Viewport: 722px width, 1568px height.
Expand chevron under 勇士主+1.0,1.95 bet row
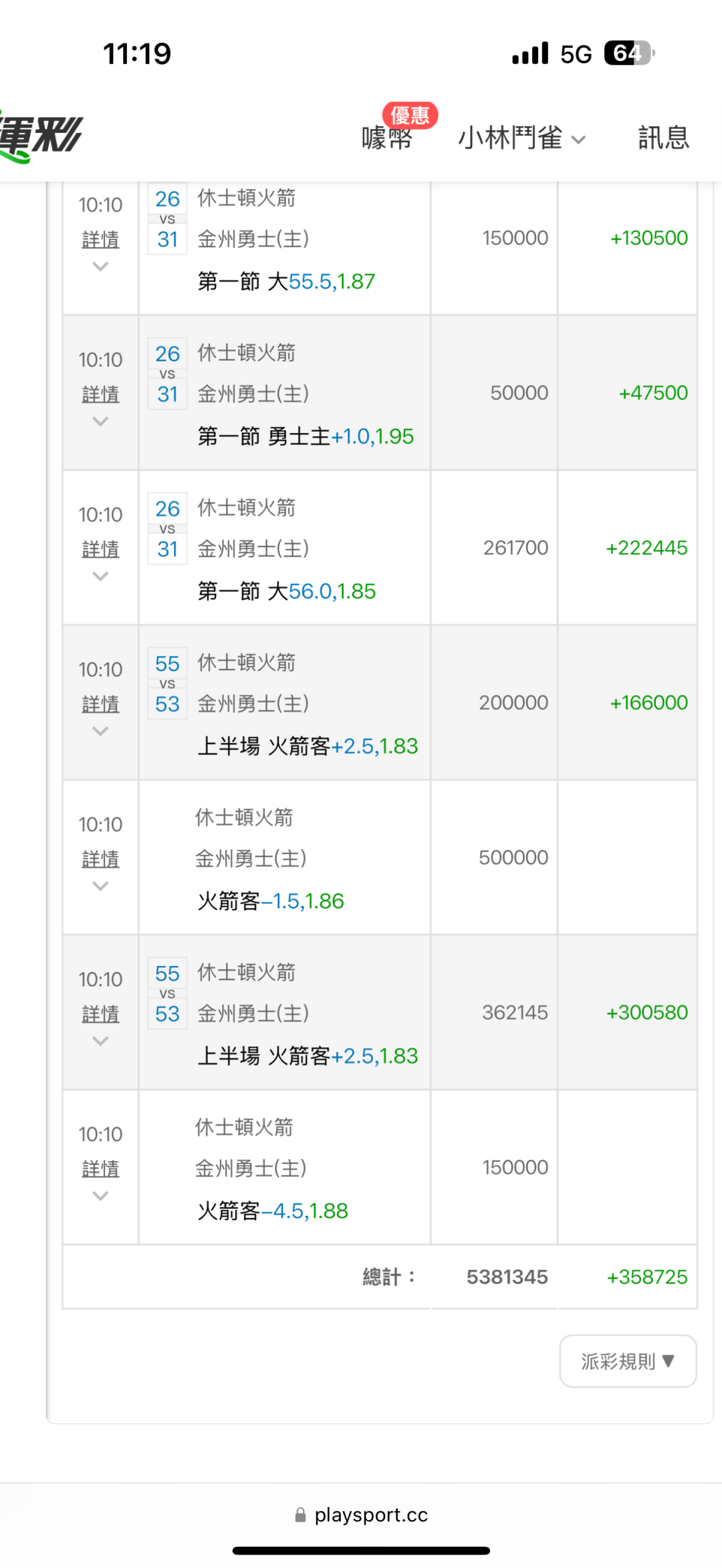[x=100, y=422]
